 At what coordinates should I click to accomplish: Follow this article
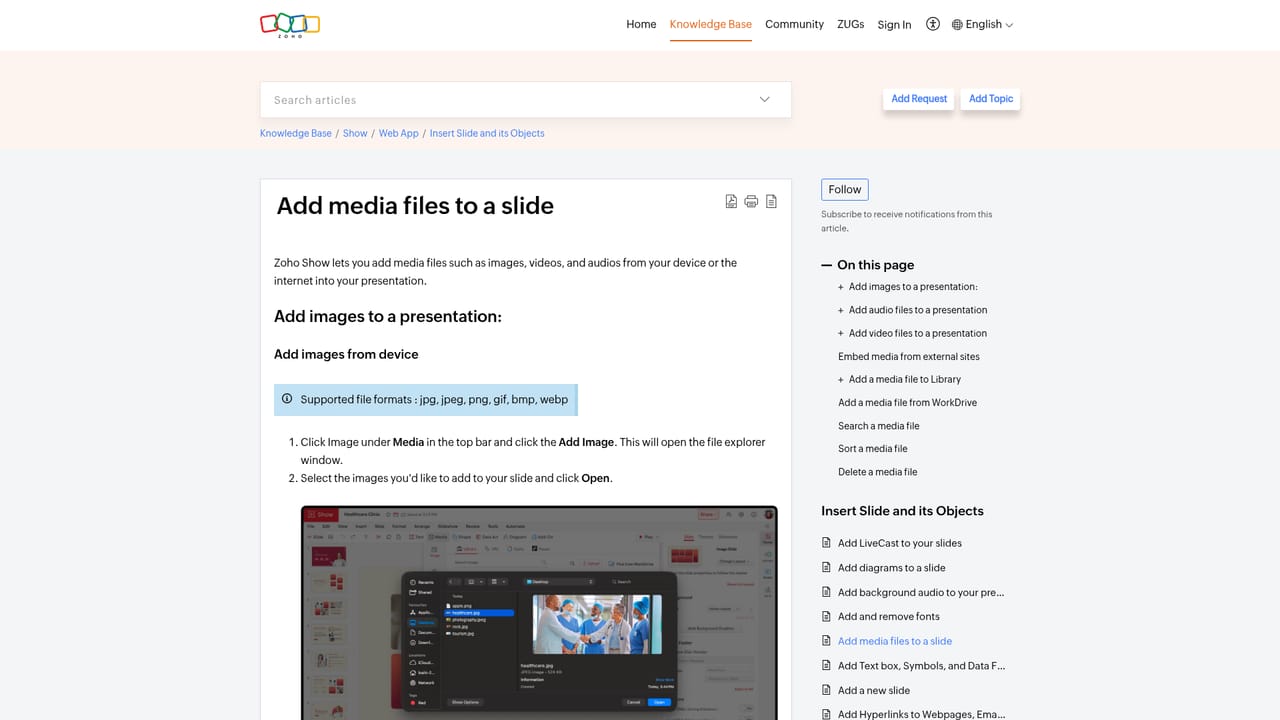(845, 190)
